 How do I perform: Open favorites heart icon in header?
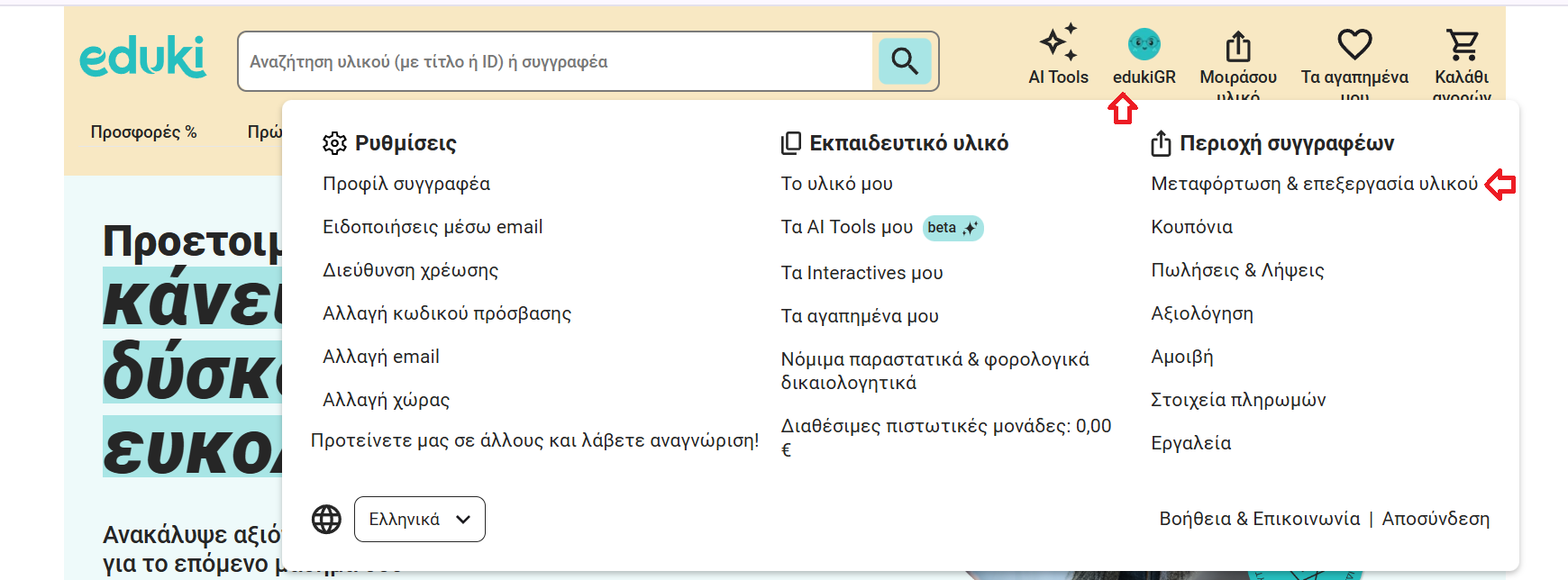point(1354,44)
